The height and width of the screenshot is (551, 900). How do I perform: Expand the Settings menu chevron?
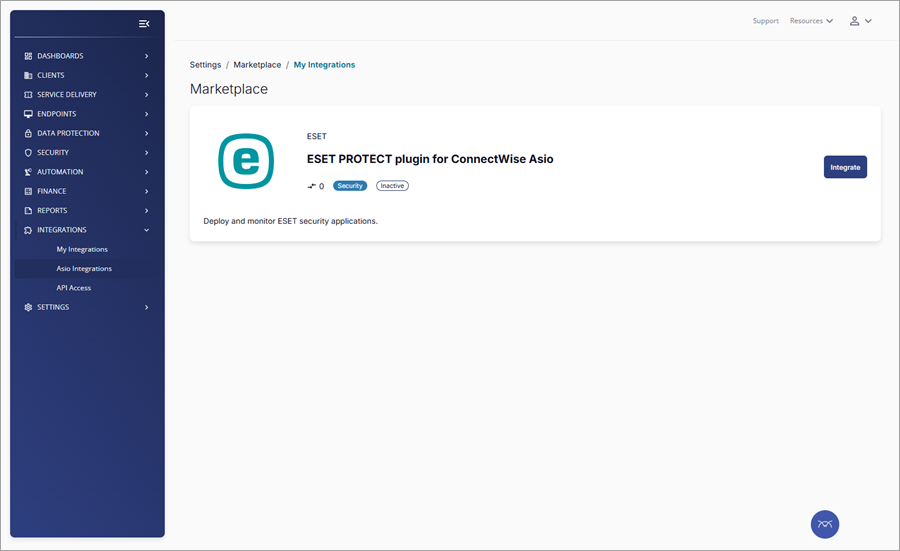tap(146, 307)
